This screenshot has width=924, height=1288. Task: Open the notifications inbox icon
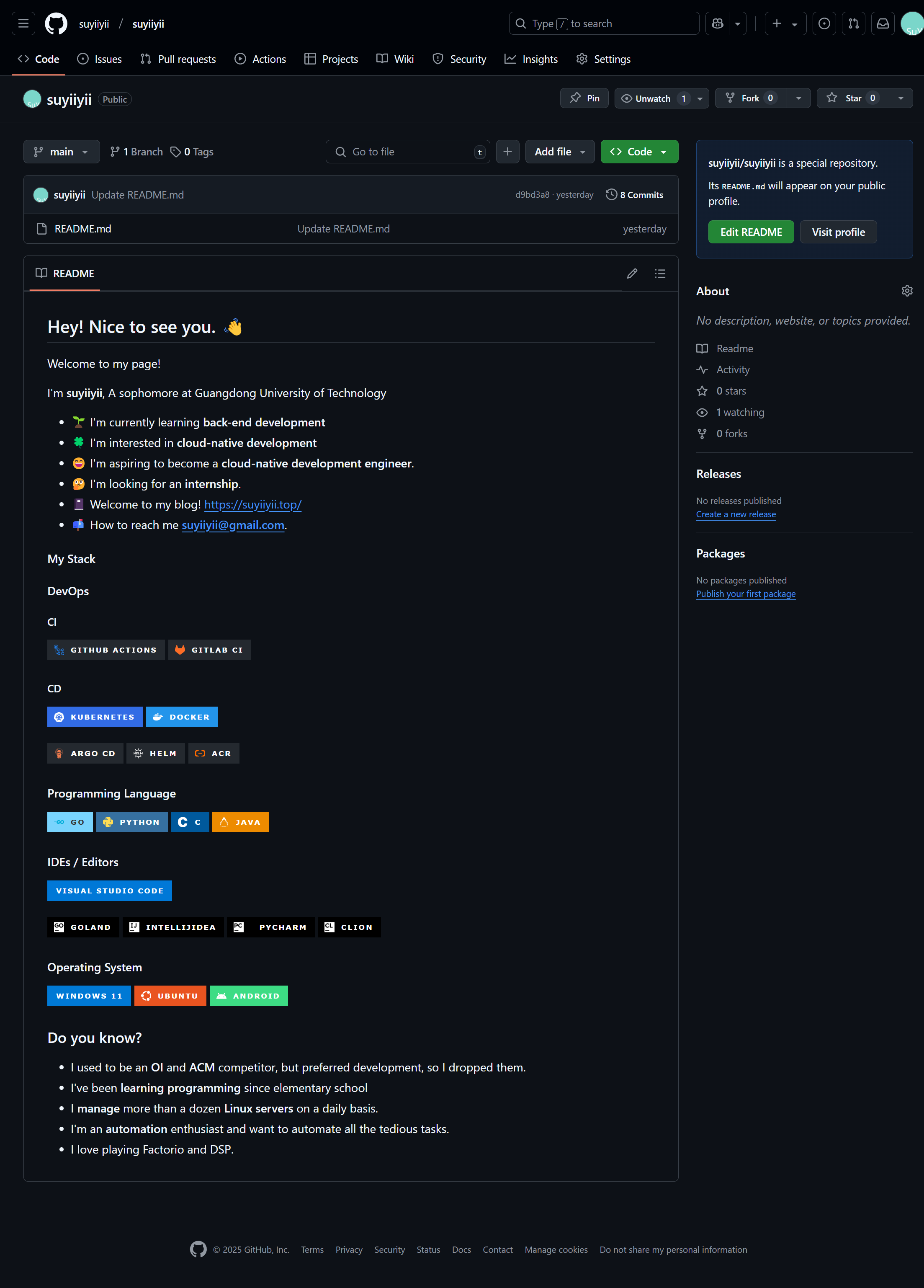(x=883, y=24)
